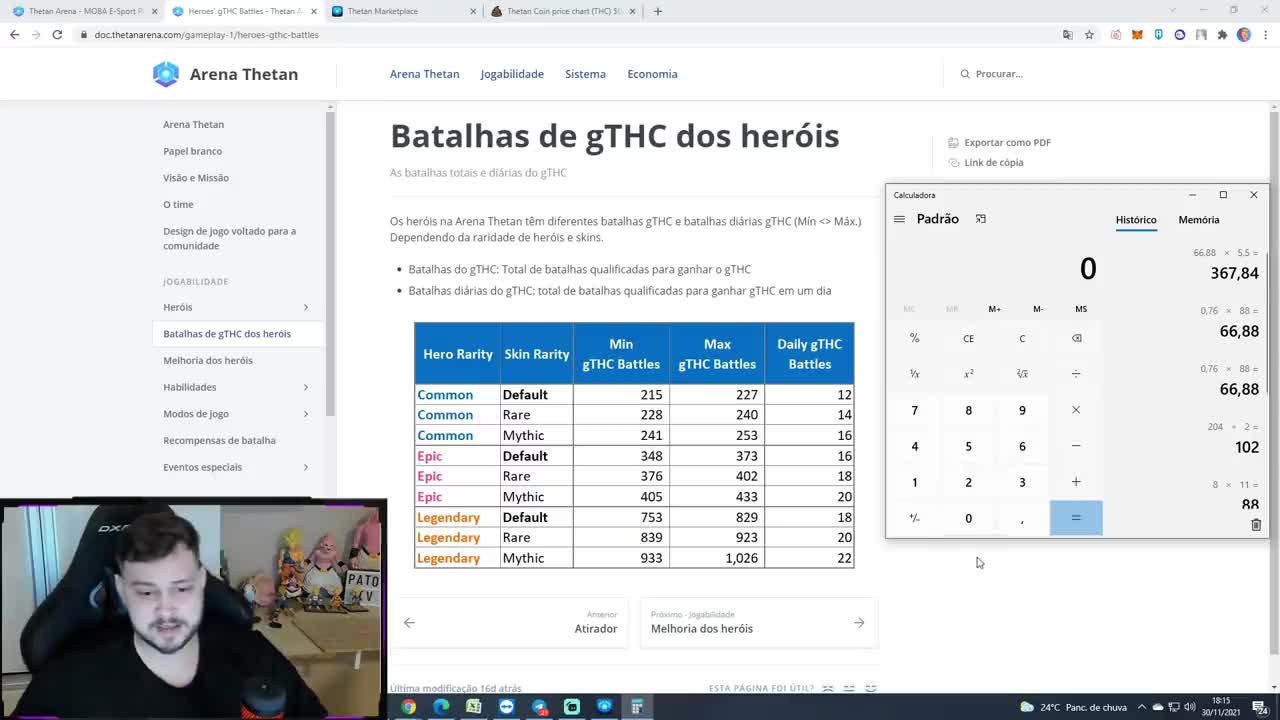Screen dimensions: 1280x720
Task: Open the Calculator hamburger navigation menu
Action: pos(899,219)
